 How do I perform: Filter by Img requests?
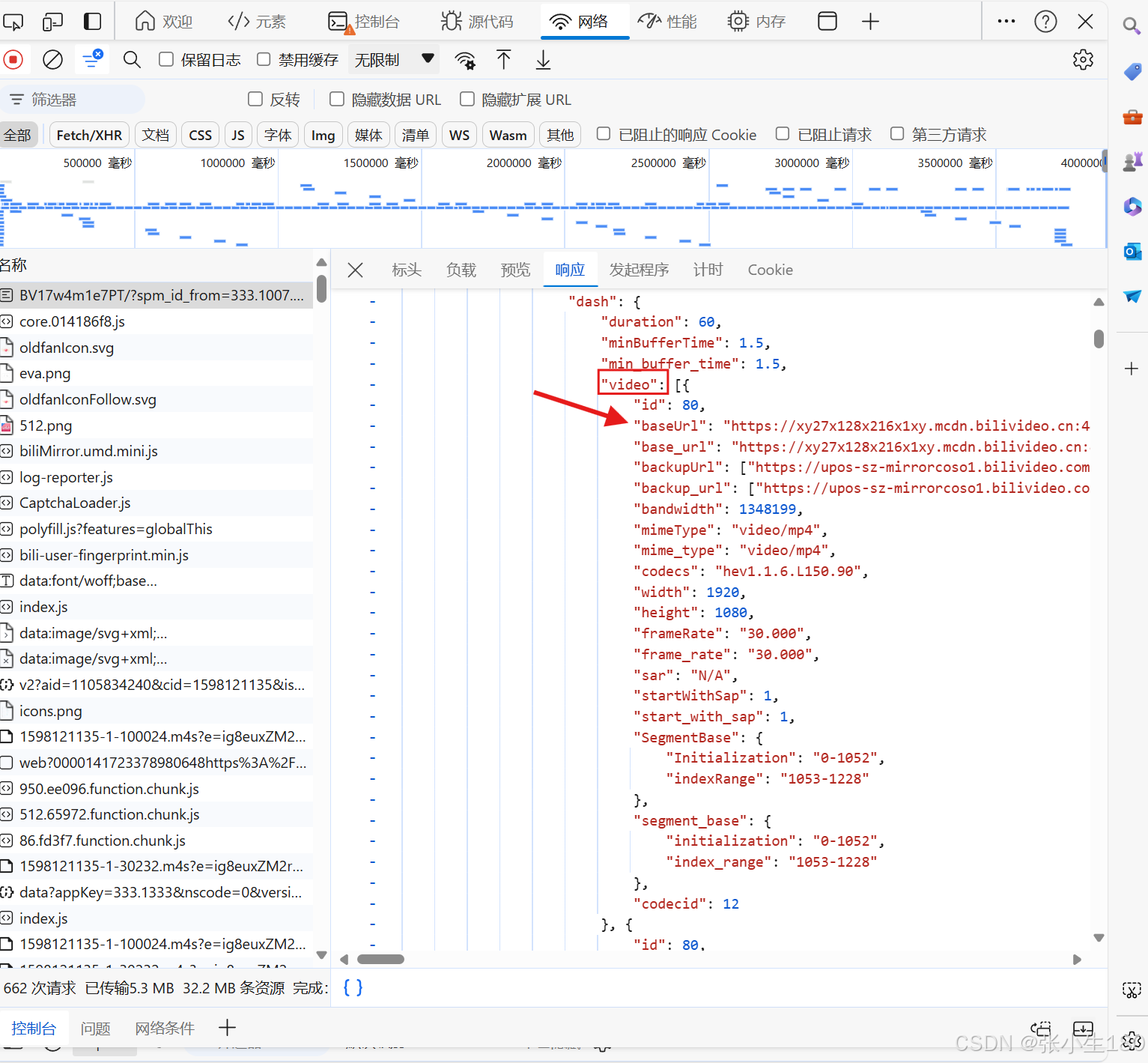click(x=323, y=135)
